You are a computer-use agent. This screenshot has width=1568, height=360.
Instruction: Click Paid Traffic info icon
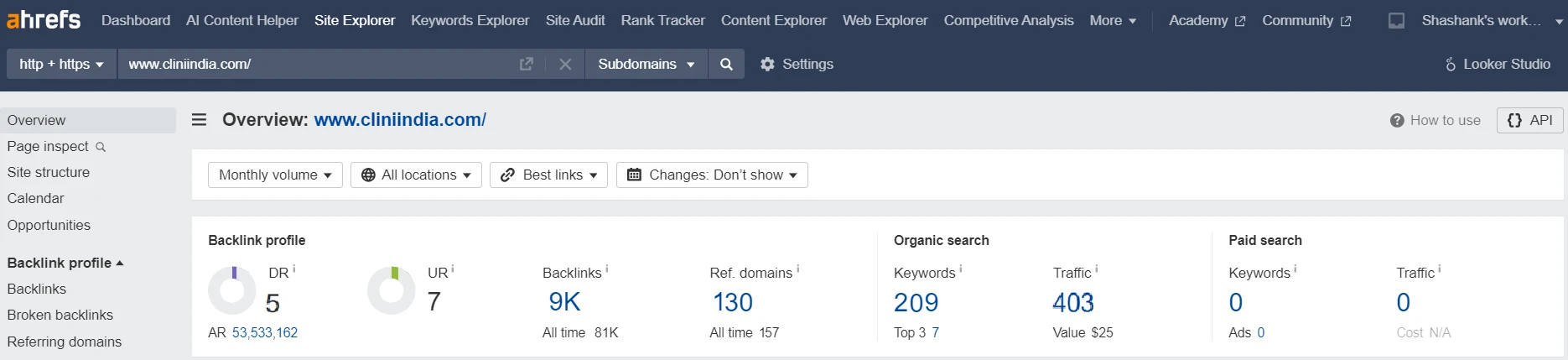click(x=1440, y=269)
